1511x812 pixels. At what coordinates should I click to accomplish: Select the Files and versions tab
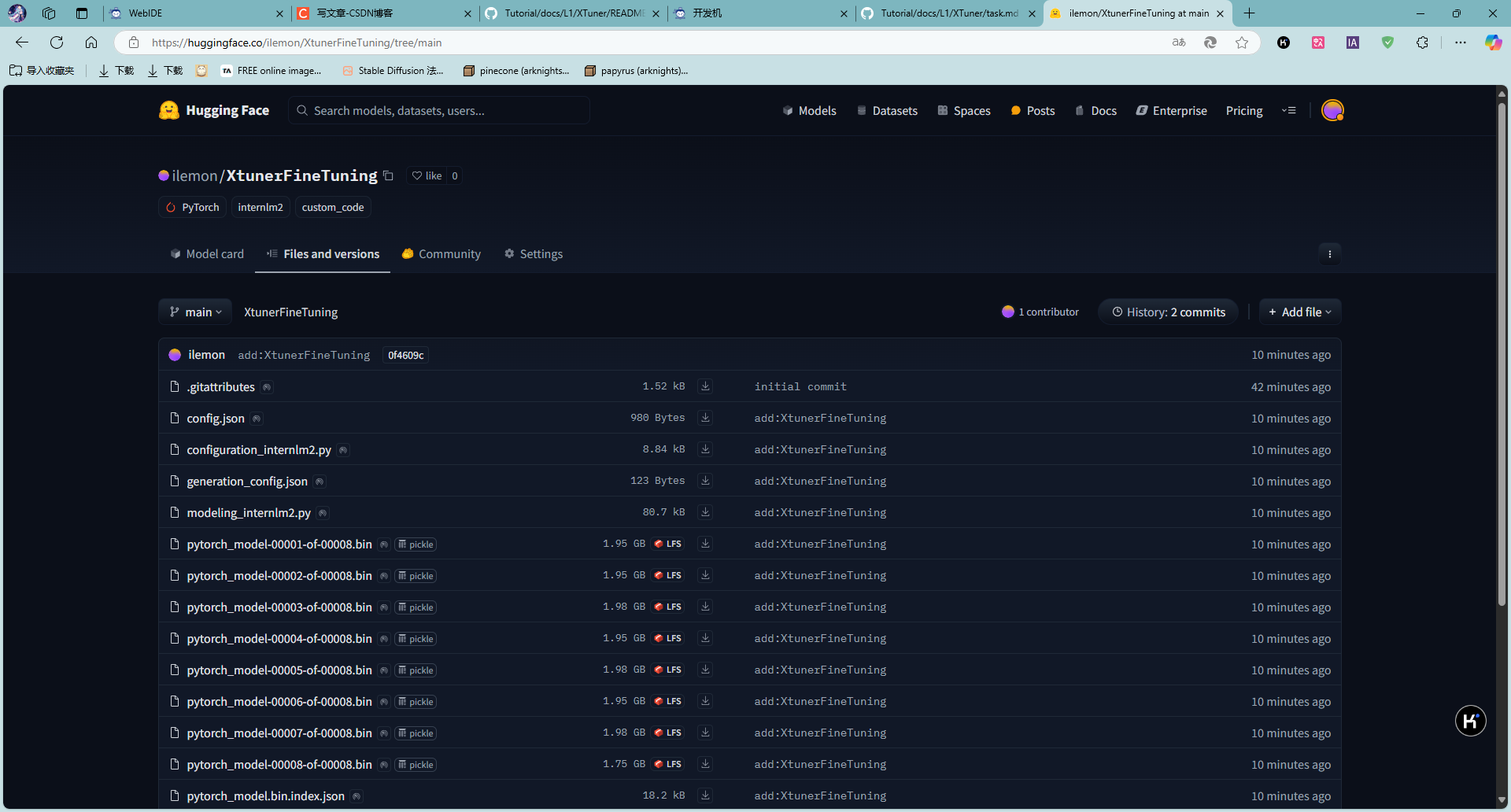(x=323, y=254)
